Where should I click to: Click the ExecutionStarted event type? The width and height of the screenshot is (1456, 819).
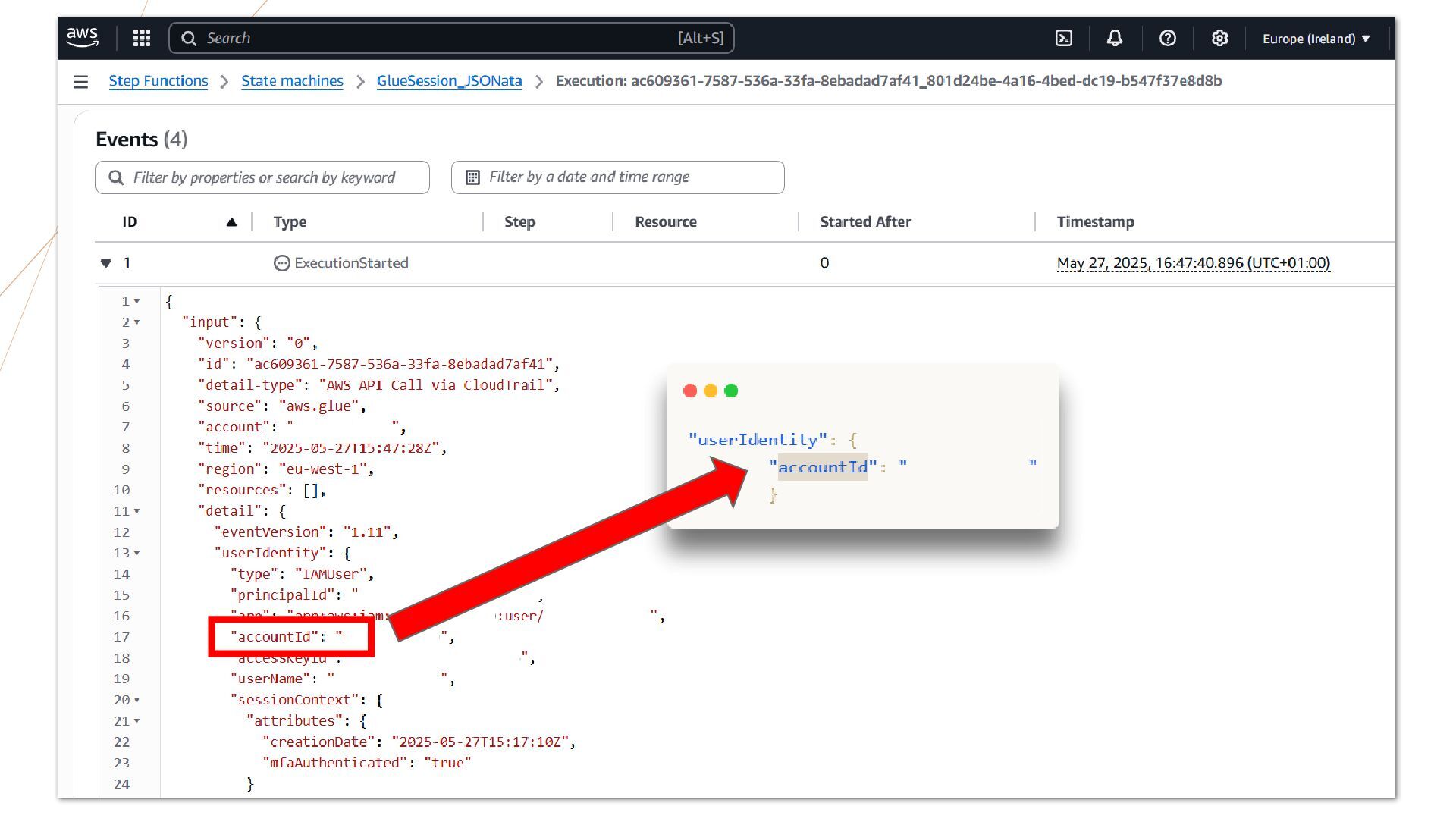coord(341,263)
